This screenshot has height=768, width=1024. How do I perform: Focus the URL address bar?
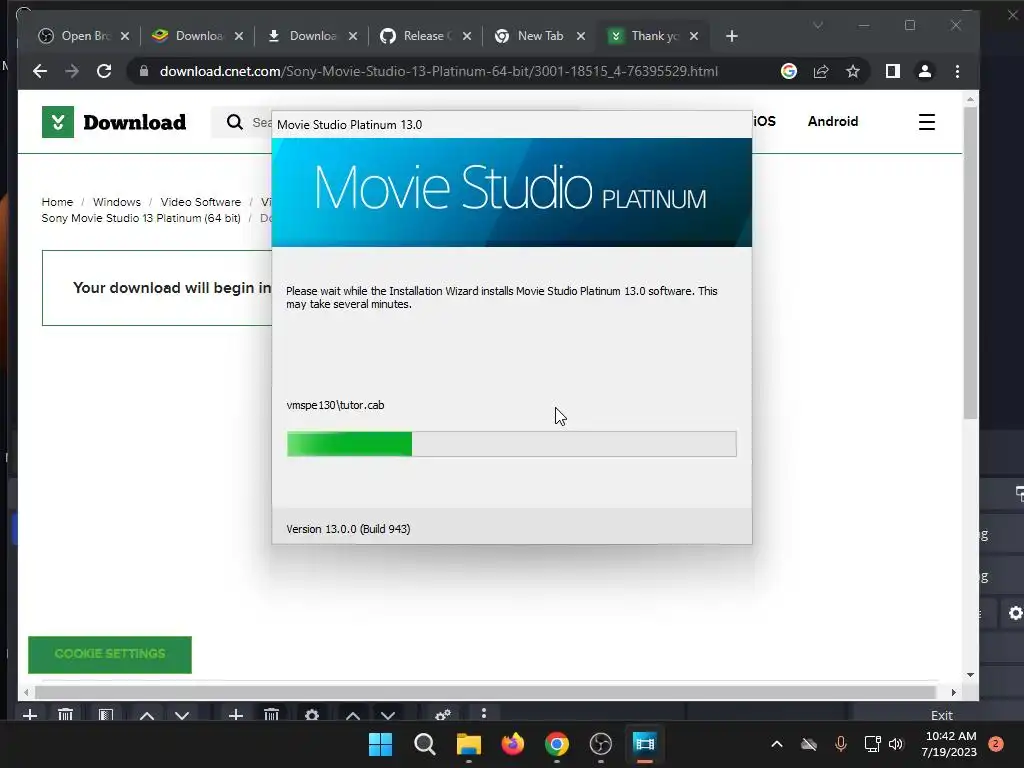click(438, 71)
